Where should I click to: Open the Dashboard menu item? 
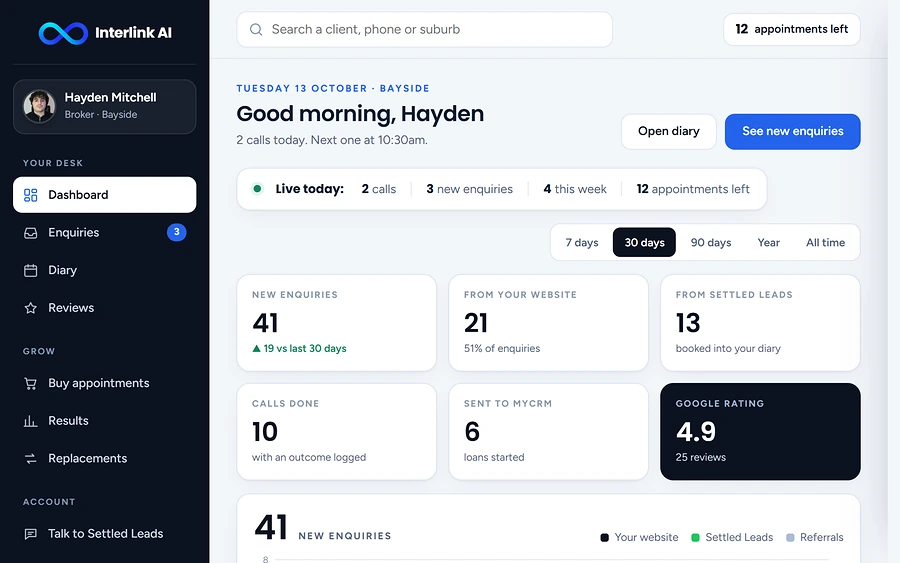pyautogui.click(x=104, y=195)
